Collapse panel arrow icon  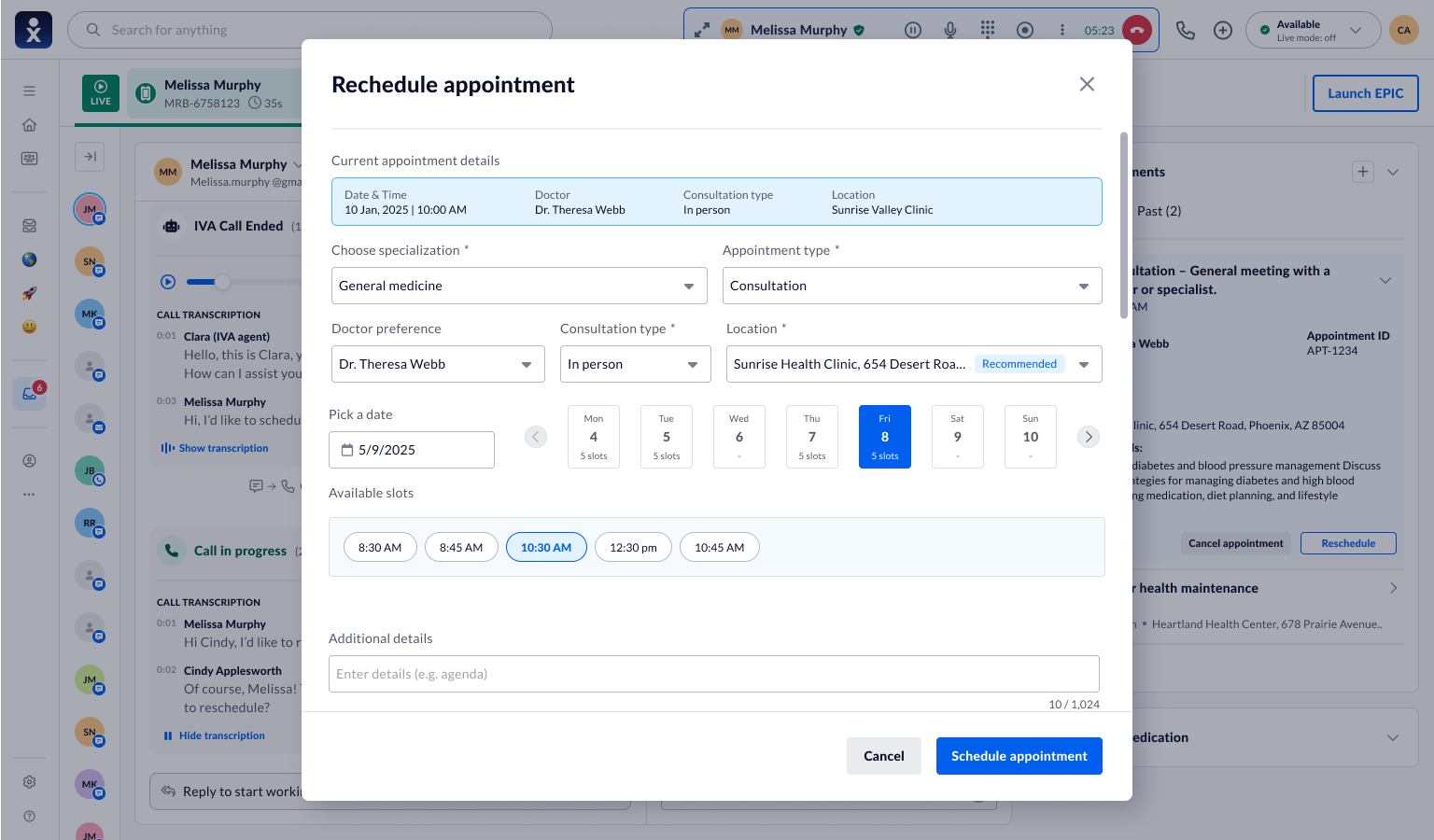[90, 157]
